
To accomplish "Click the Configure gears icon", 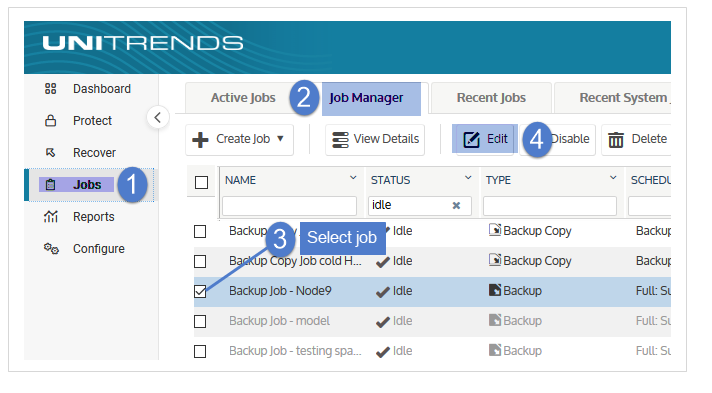I will pos(51,249).
